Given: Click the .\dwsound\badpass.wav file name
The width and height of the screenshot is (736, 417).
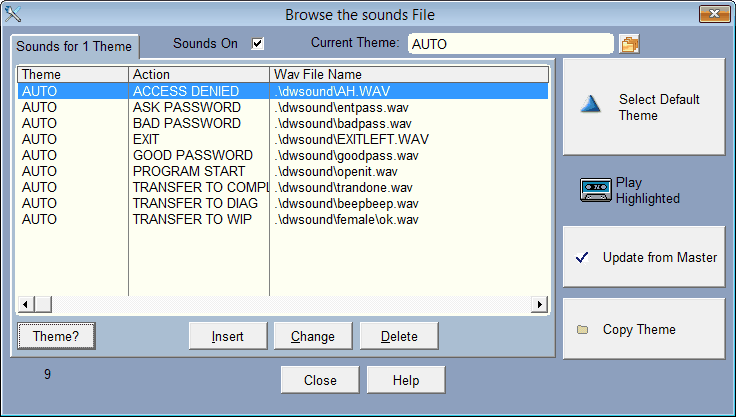Looking at the screenshot, I should click(343, 124).
